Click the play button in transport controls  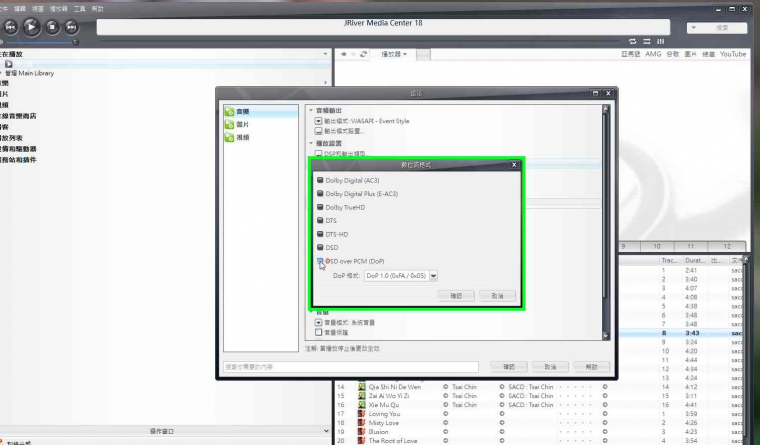tap(32, 27)
